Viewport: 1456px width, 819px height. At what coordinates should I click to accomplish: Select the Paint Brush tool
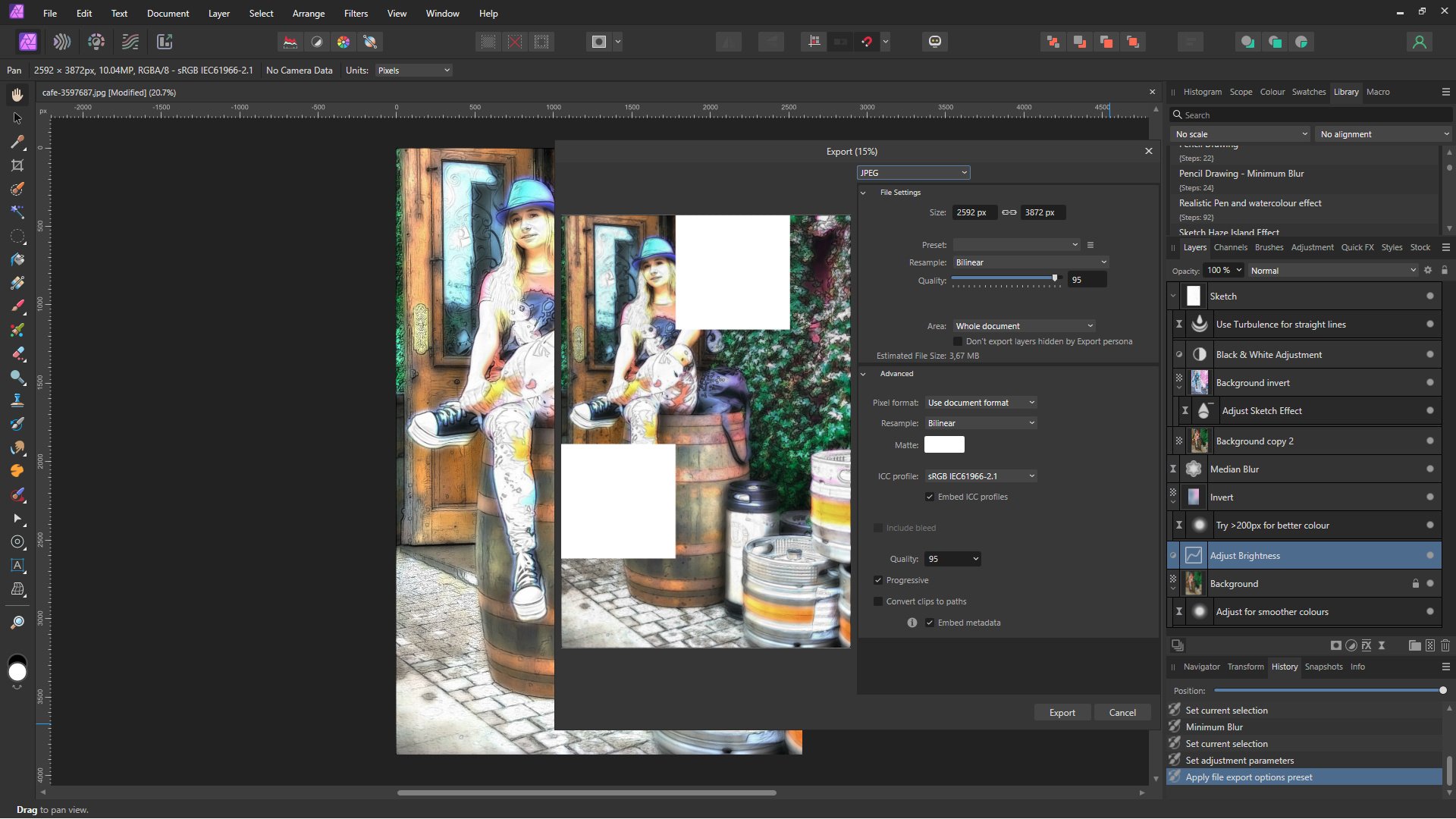click(17, 306)
